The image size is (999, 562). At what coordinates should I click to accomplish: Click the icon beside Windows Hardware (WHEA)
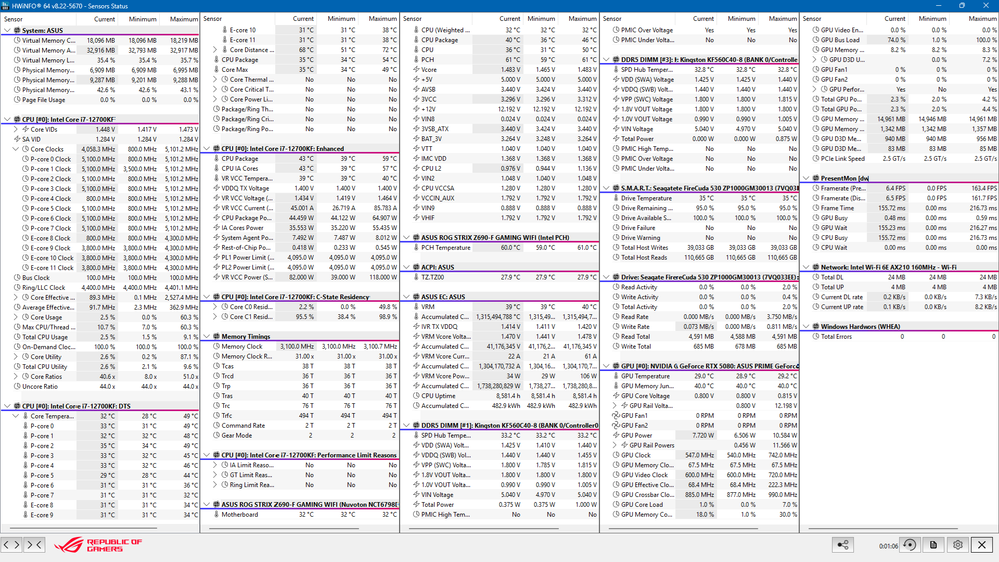(x=816, y=327)
